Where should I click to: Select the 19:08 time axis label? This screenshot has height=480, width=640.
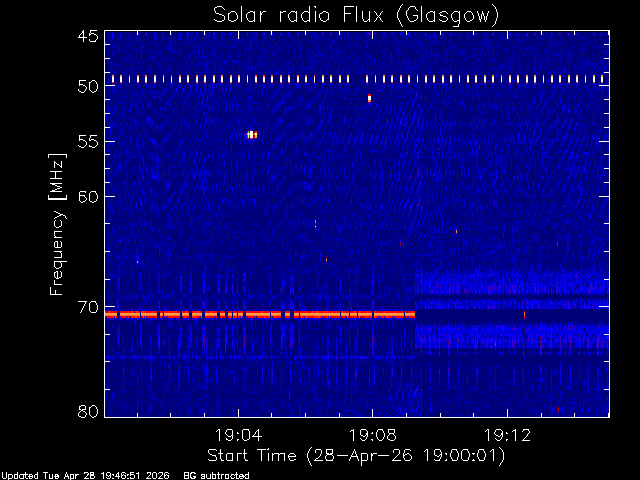point(373,435)
